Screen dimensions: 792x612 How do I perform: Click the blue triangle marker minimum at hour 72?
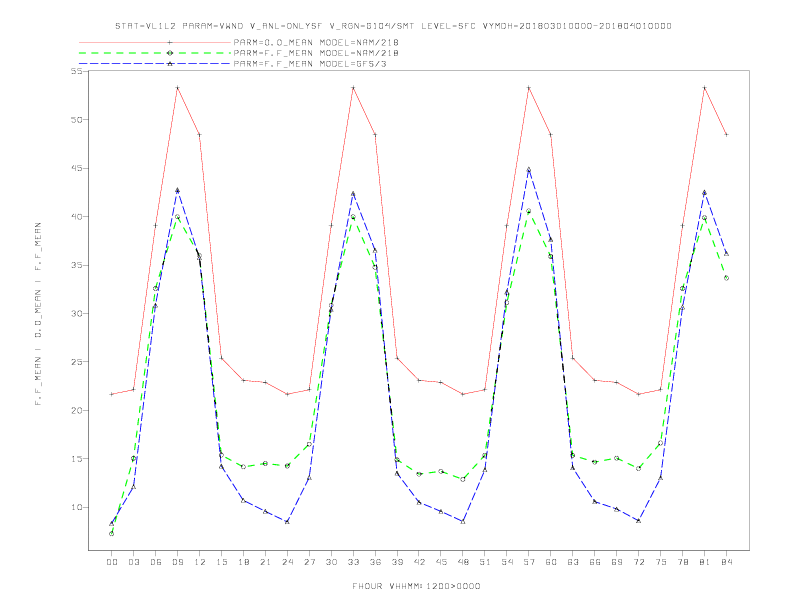pos(638,521)
